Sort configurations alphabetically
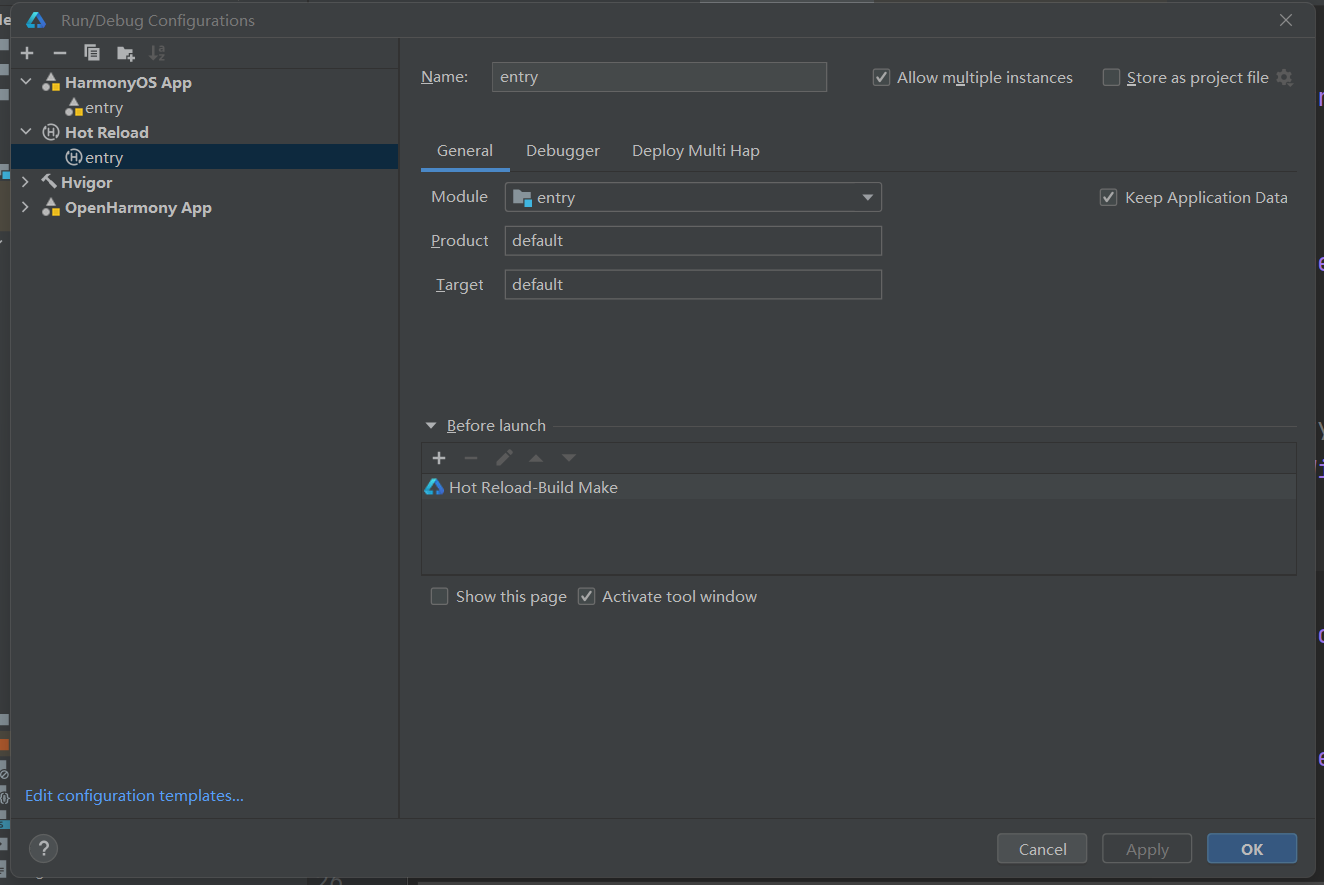This screenshot has width=1324, height=885. [x=157, y=53]
